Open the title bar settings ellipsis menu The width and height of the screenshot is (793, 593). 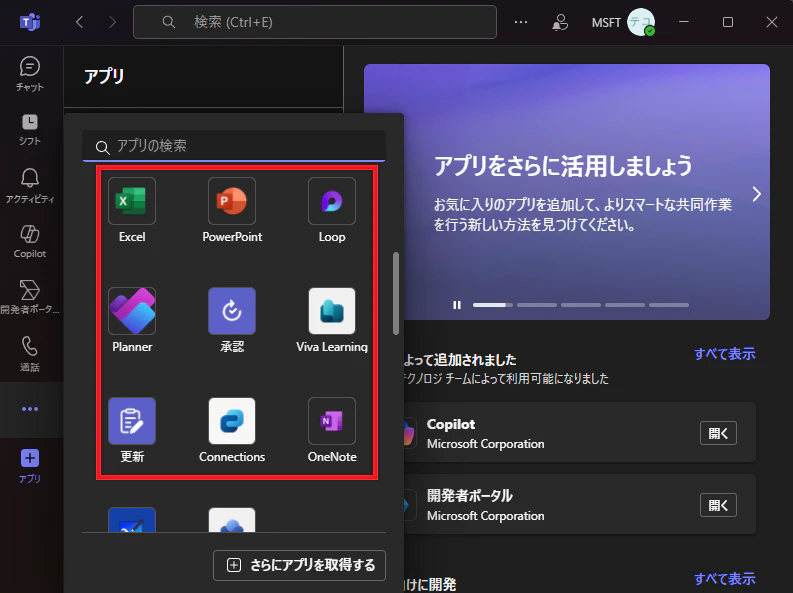click(x=521, y=22)
